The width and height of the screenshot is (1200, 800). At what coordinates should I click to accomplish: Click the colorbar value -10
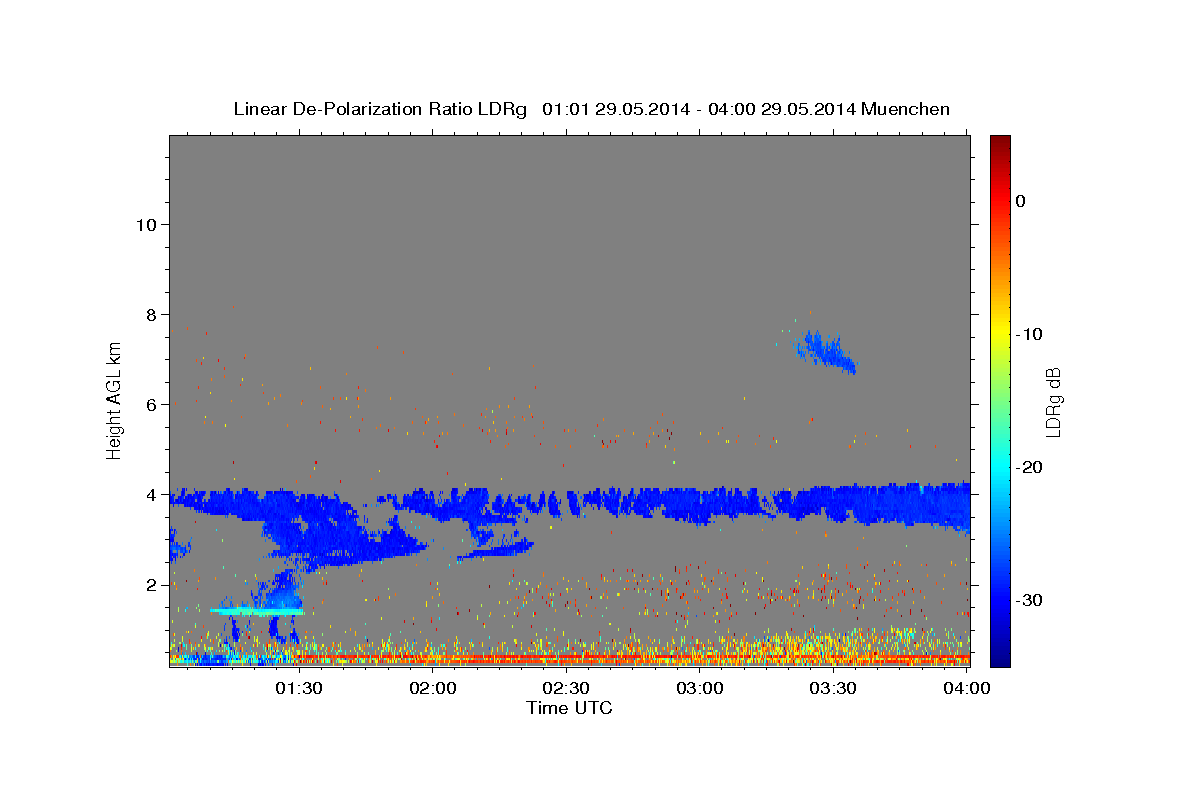(1030, 334)
